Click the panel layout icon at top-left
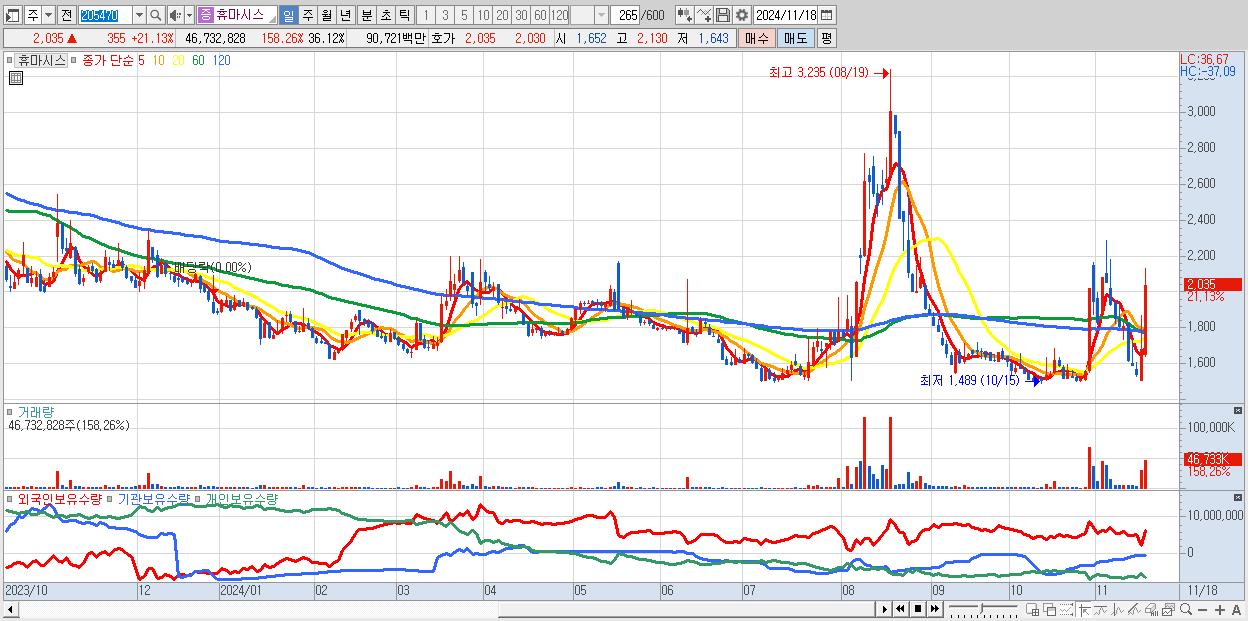 (13, 15)
